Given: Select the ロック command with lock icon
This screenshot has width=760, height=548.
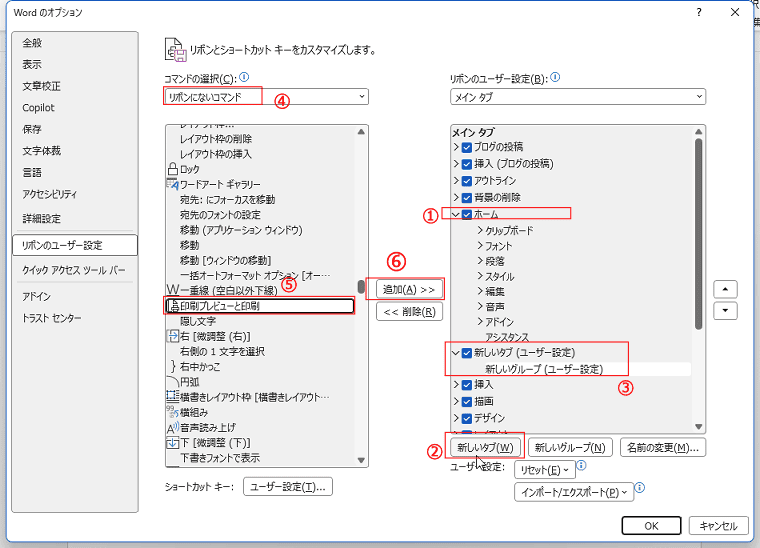Looking at the screenshot, I should (189, 170).
